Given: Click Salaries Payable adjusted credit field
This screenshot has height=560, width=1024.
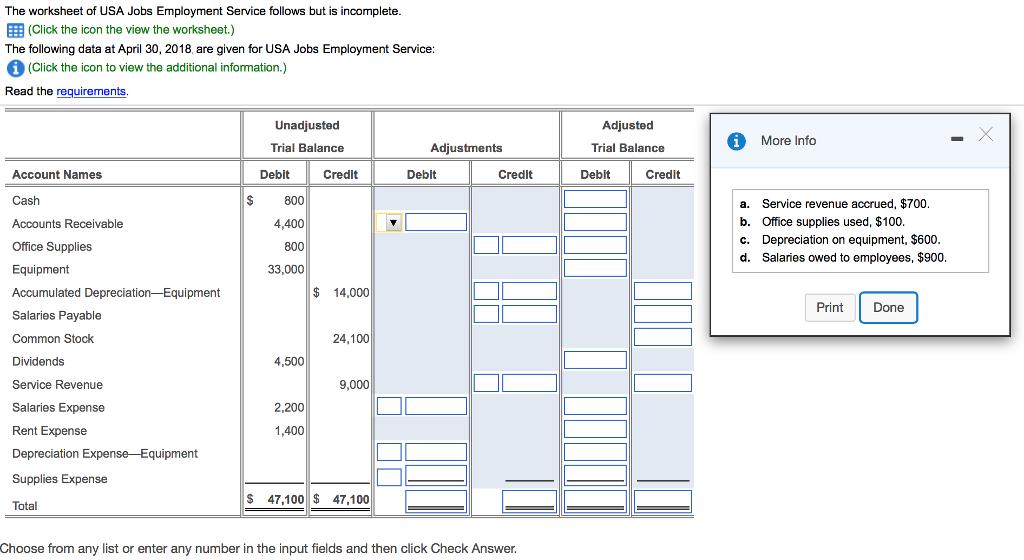Looking at the screenshot, I should (662, 314).
